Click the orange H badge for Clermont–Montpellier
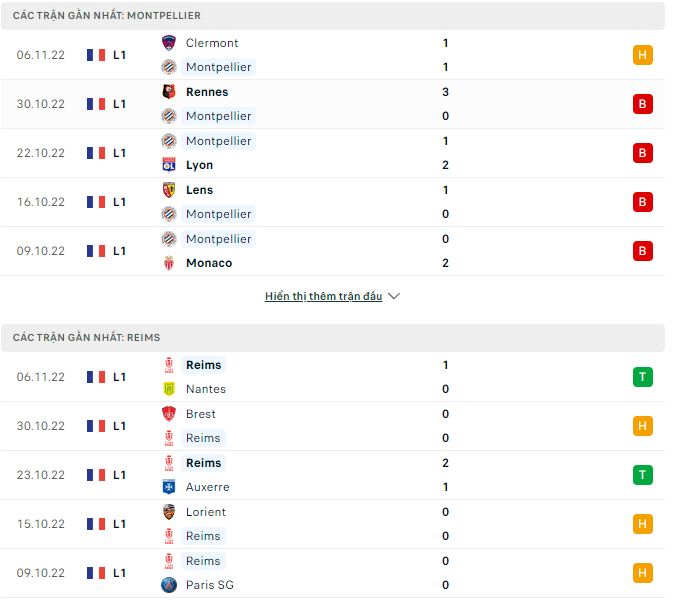The width and height of the screenshot is (674, 600). coord(642,55)
